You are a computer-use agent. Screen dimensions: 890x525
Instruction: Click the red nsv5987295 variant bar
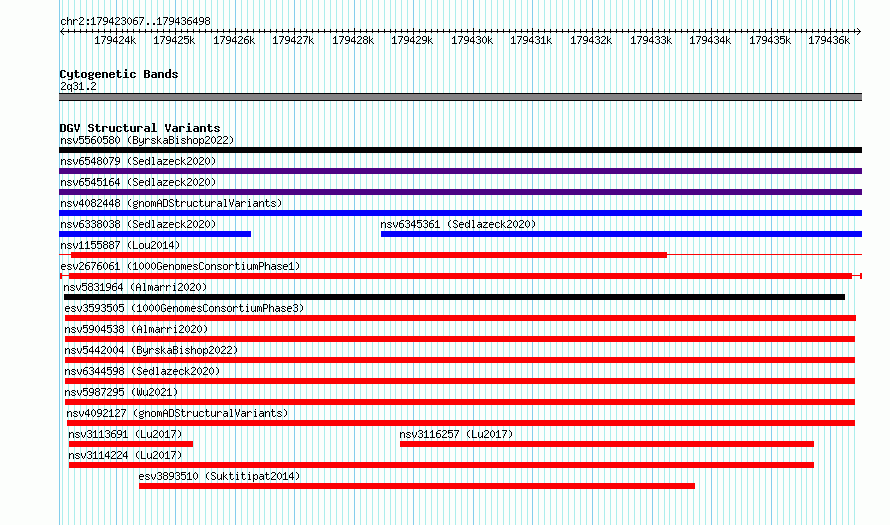460,402
